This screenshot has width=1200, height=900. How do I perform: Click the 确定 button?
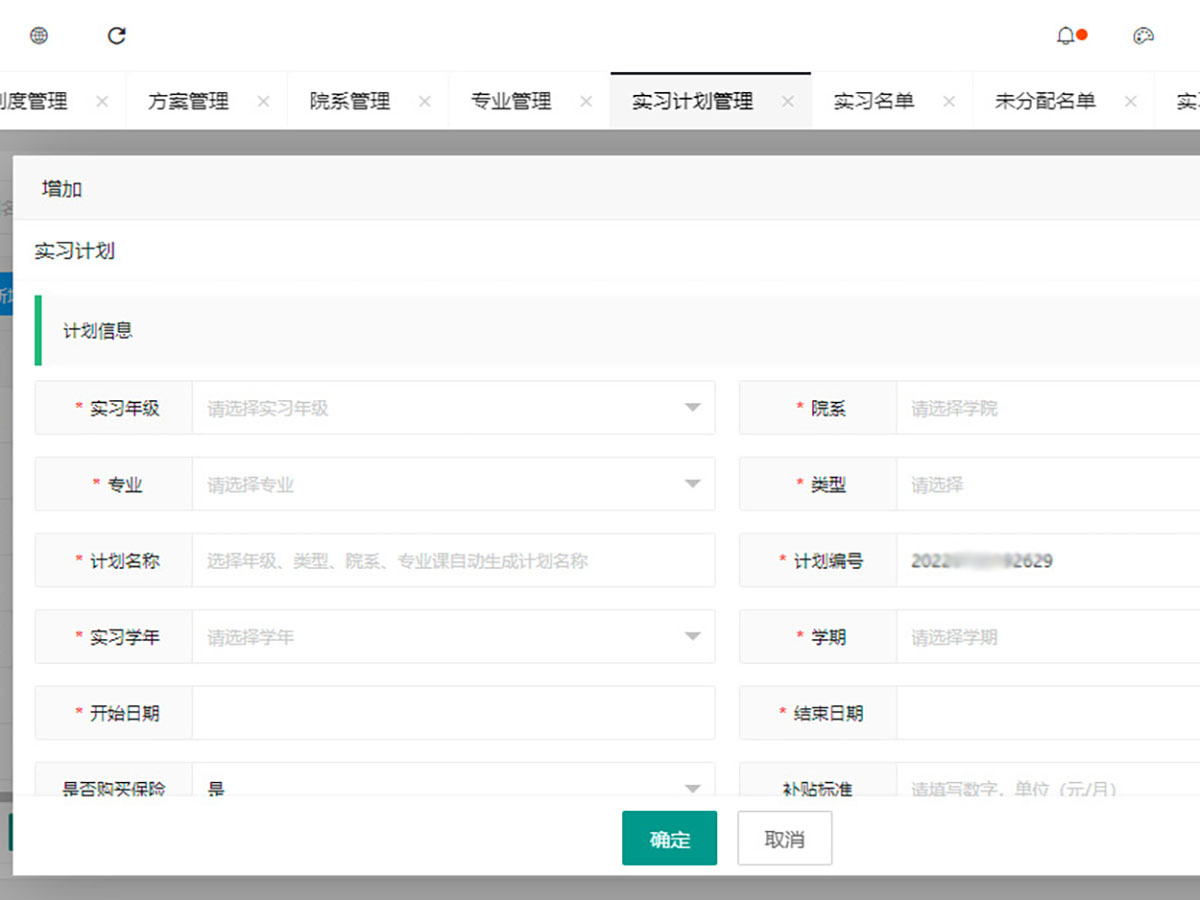click(x=669, y=838)
